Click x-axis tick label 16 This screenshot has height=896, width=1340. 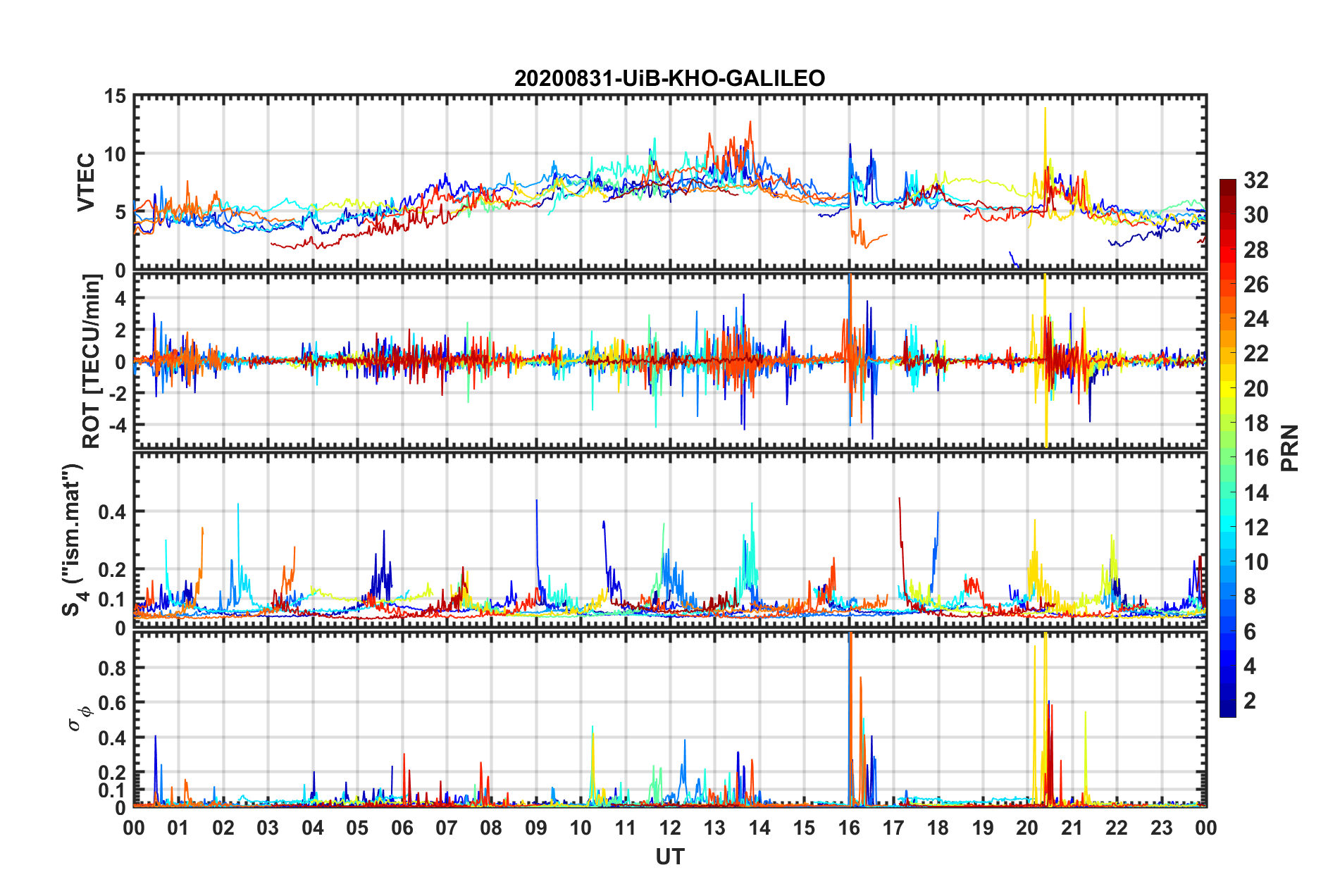(849, 828)
